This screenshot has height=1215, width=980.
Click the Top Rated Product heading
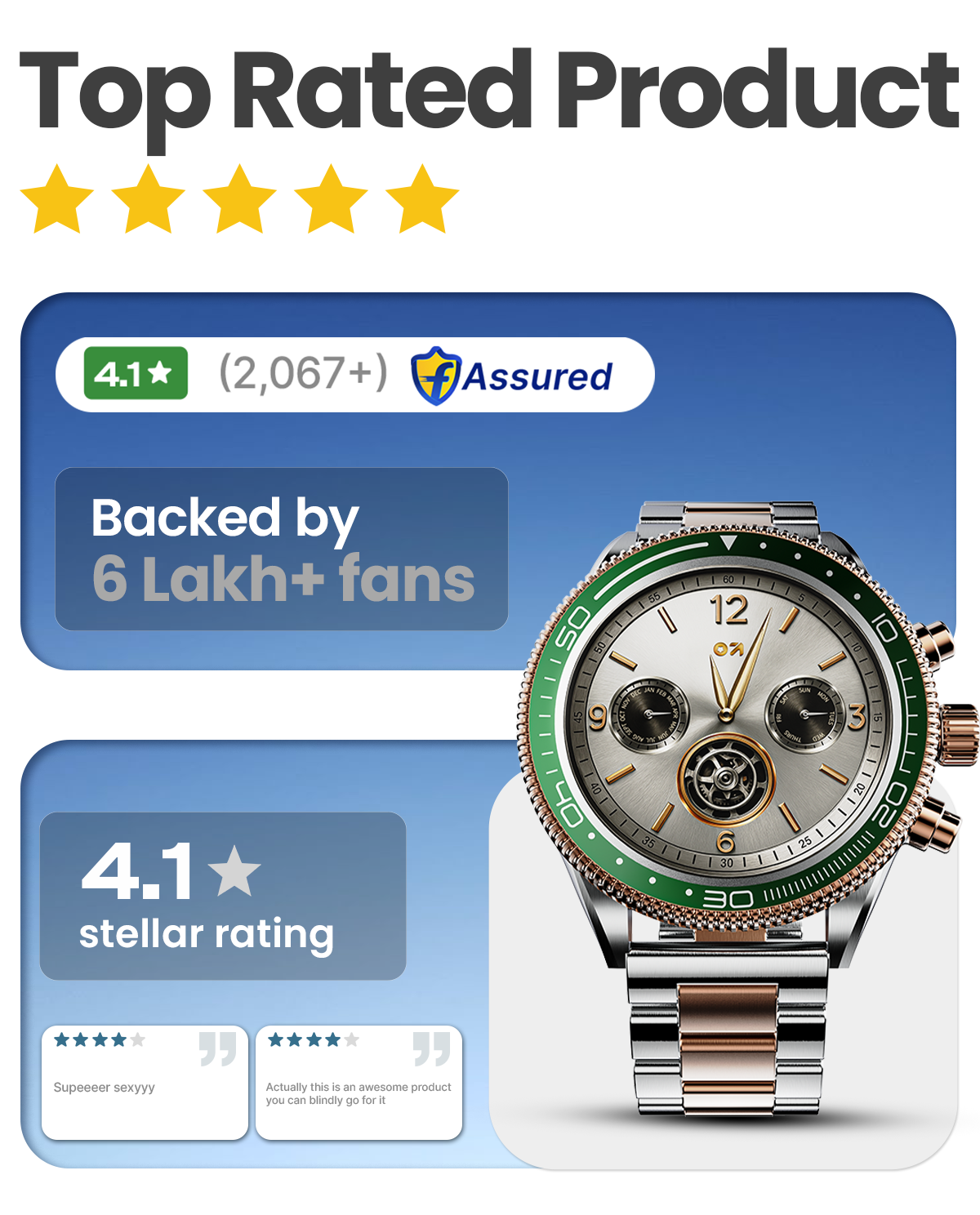click(x=489, y=91)
